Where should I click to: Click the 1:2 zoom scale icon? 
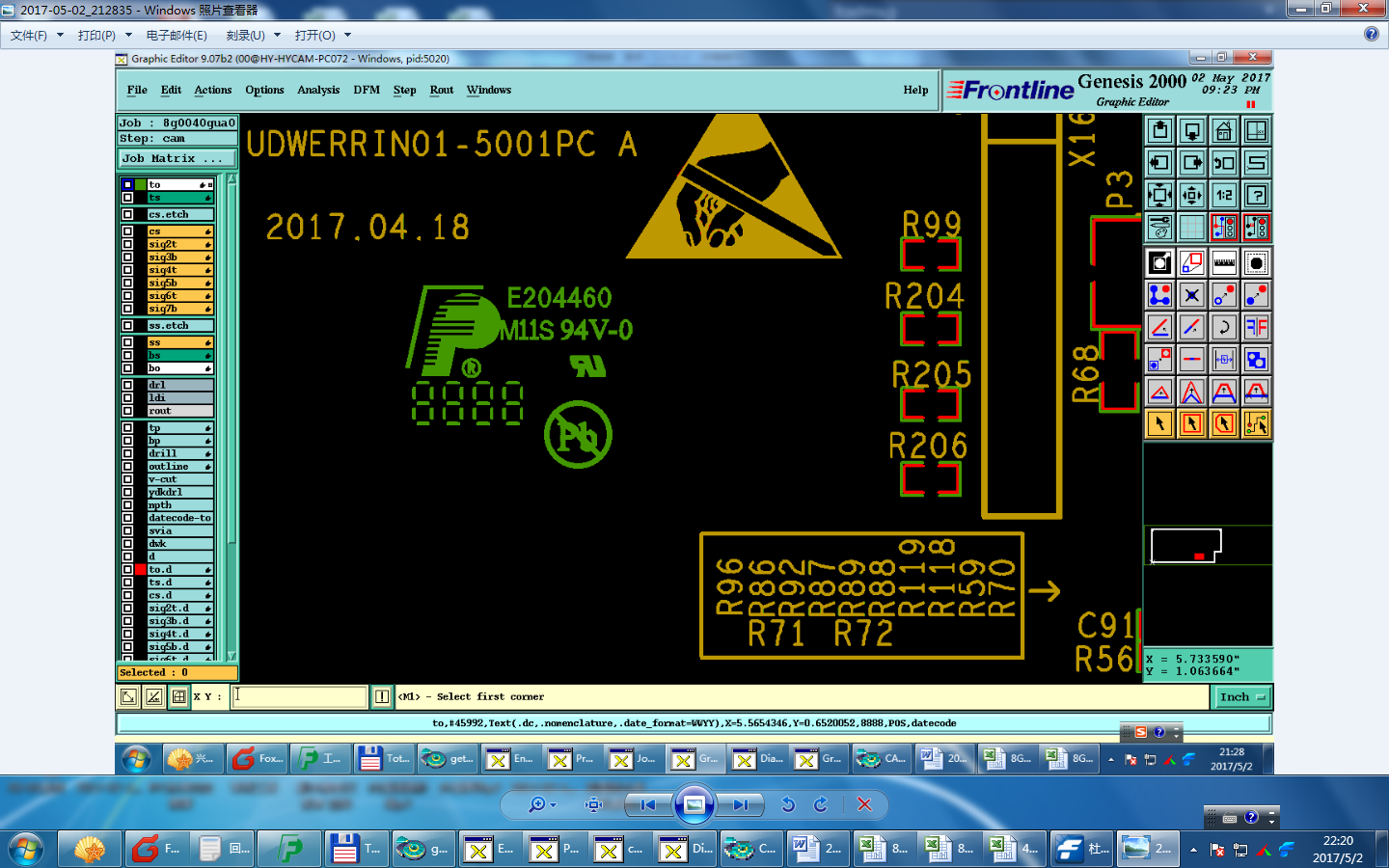1224,195
